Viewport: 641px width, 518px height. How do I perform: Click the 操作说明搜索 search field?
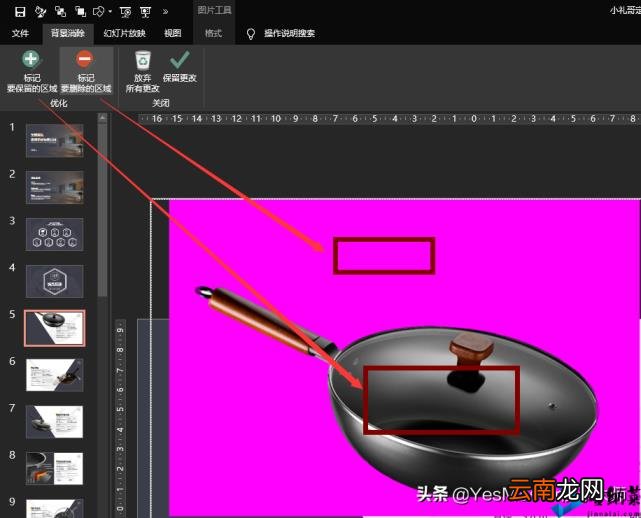tap(289, 33)
